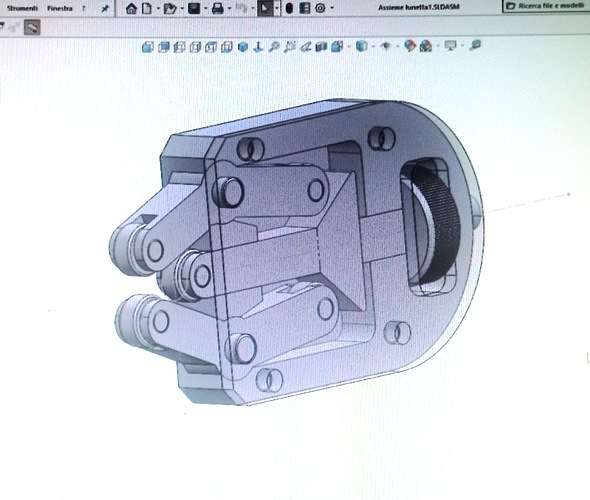Viewport: 590px width, 500px height.
Task: Open Apply Scene icon
Action: (x=426, y=46)
